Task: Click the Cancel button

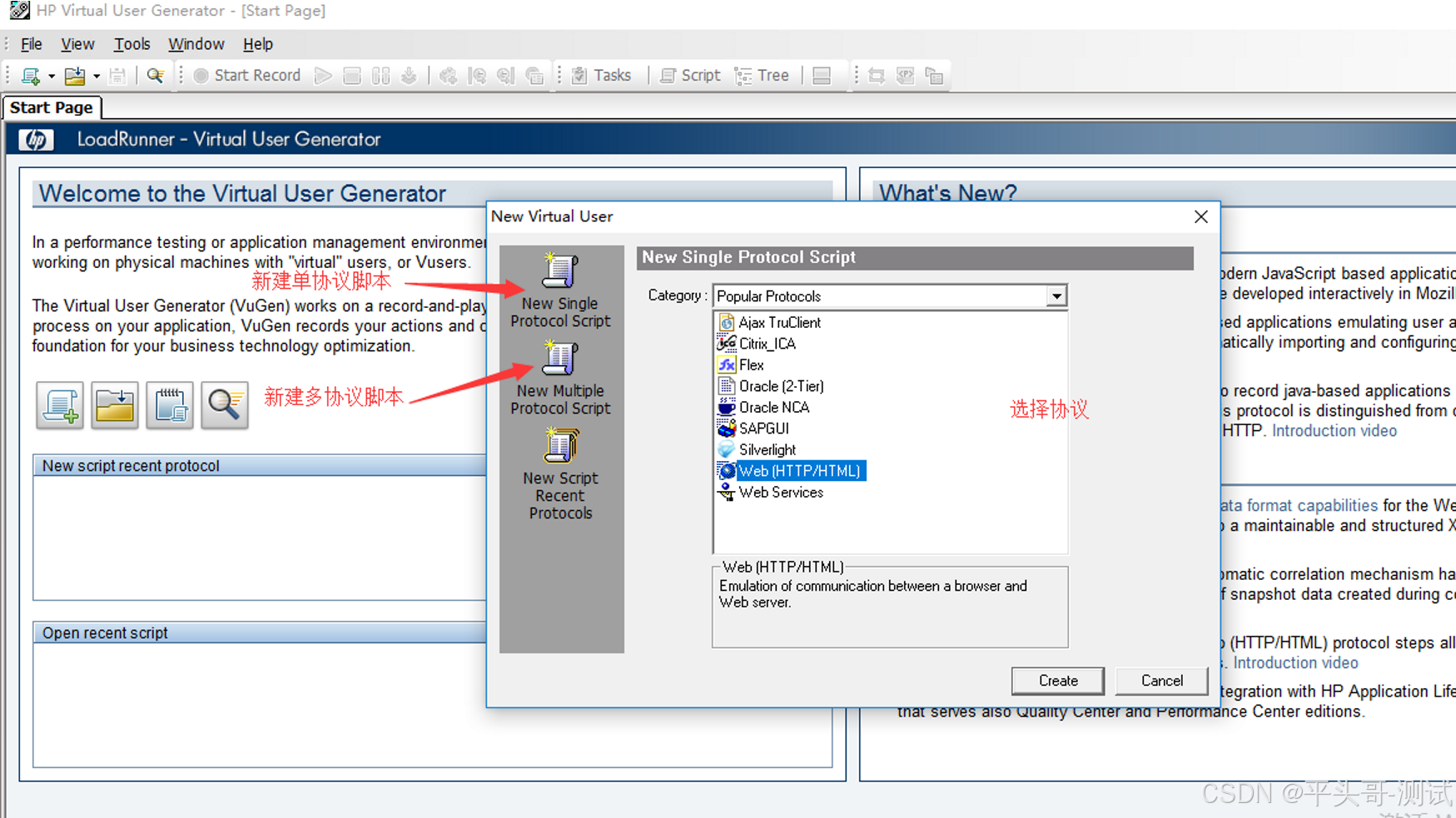Action: tap(1161, 681)
